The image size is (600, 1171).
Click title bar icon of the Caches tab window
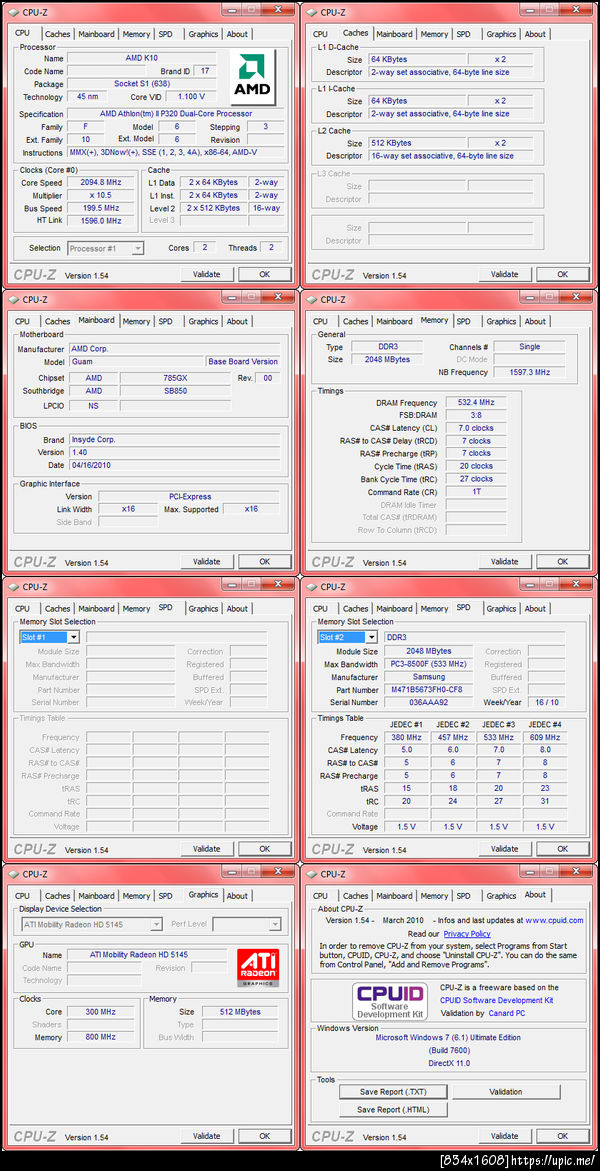click(312, 12)
